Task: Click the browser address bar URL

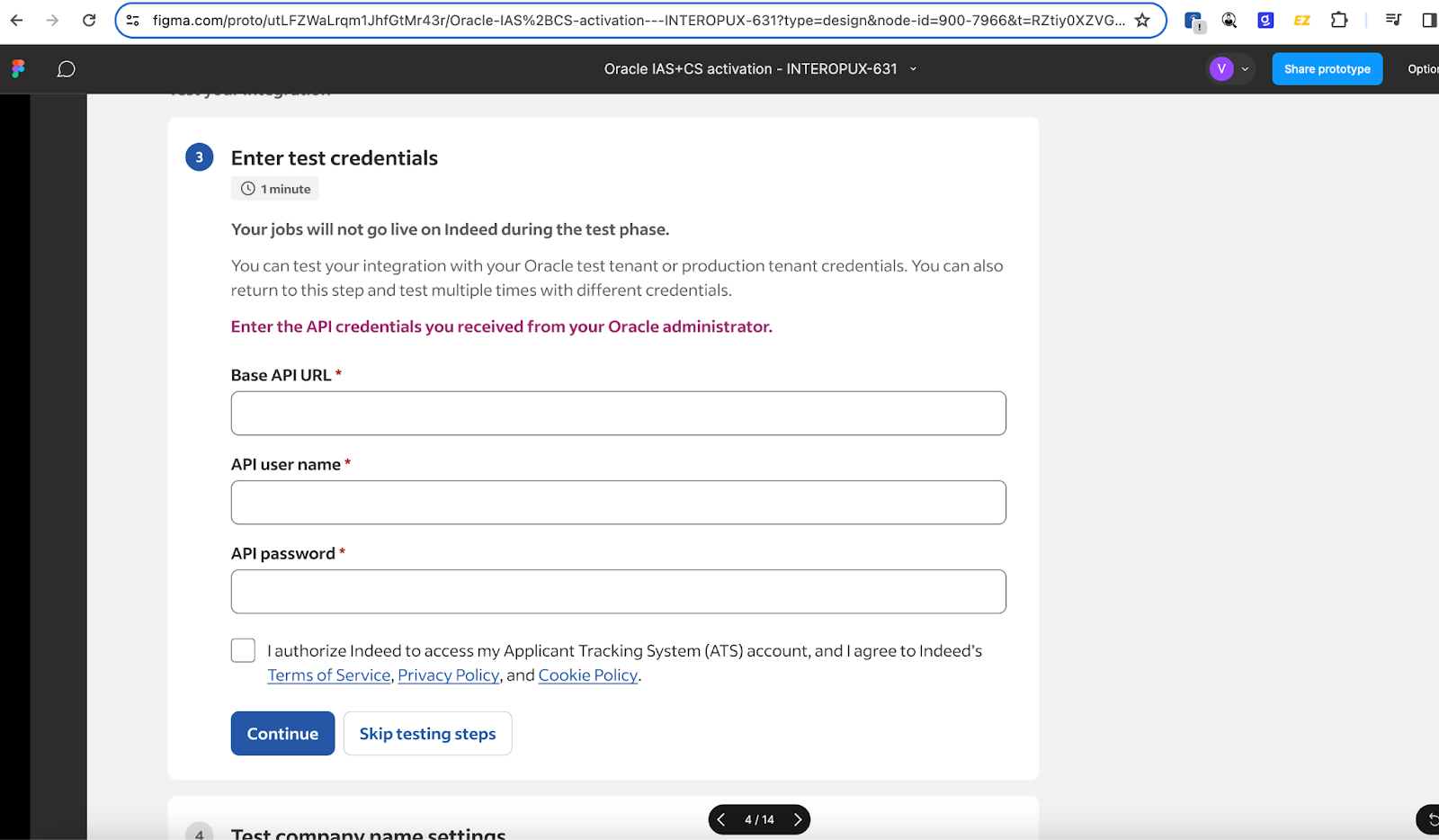Action: (x=638, y=20)
